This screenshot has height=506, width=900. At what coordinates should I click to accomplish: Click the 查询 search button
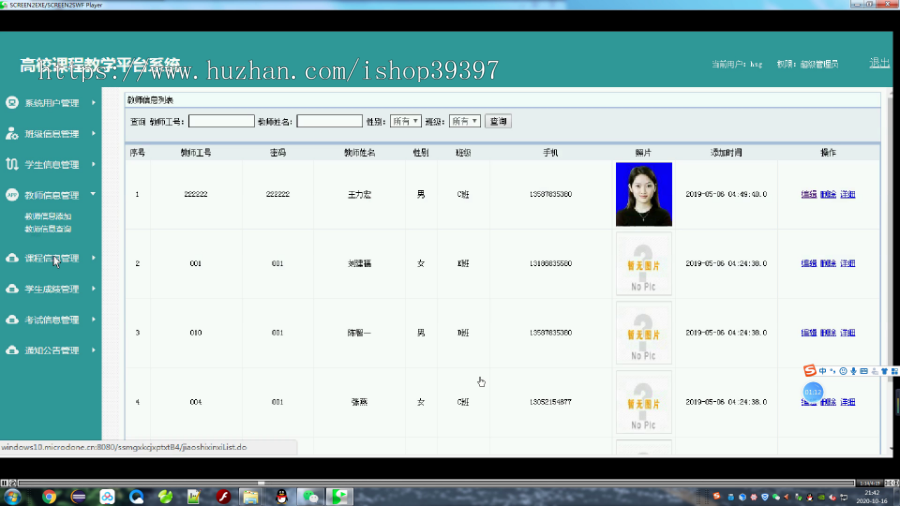click(x=498, y=121)
